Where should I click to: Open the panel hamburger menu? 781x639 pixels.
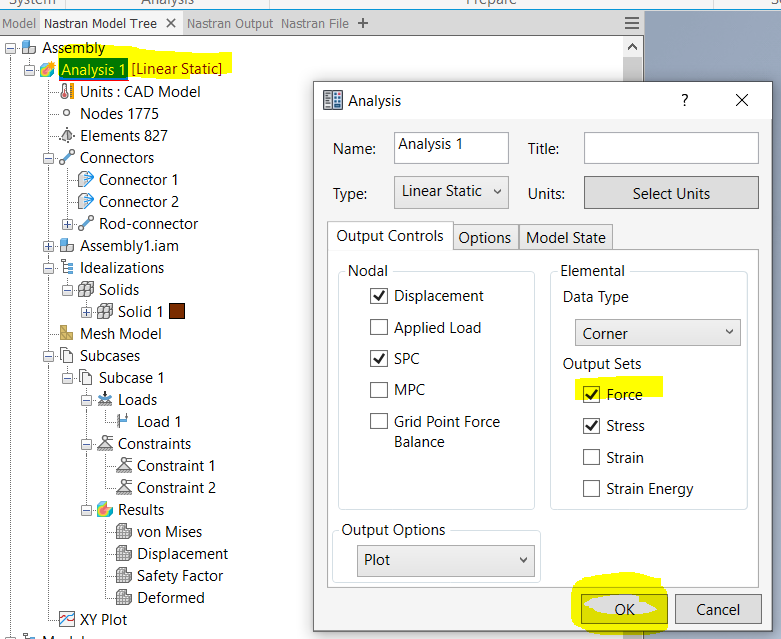click(x=632, y=23)
